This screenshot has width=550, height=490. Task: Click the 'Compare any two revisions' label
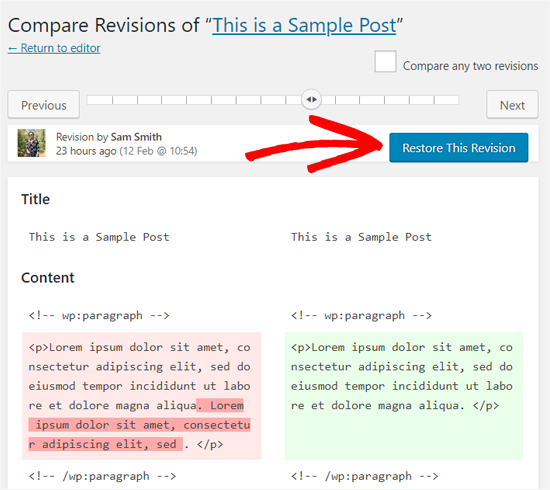coord(470,66)
